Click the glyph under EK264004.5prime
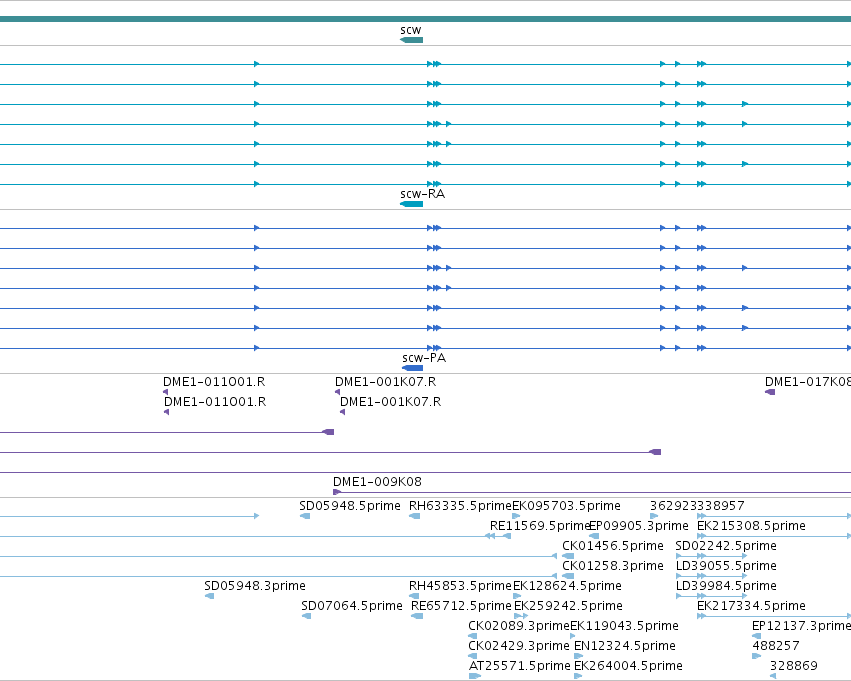The image size is (851, 681). pyautogui.click(x=578, y=676)
